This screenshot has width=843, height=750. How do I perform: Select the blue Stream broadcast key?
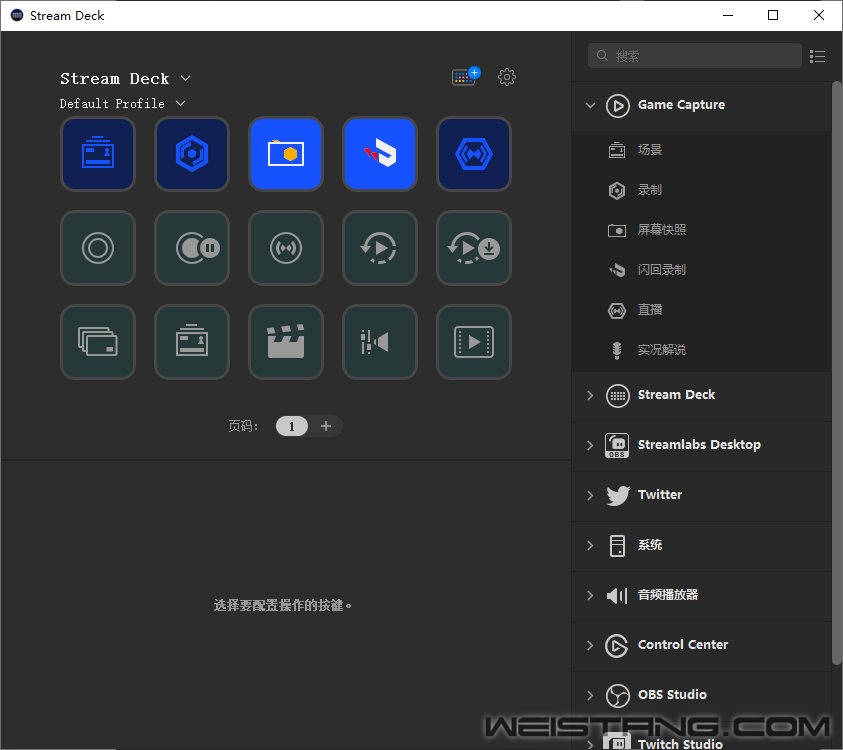(x=474, y=154)
